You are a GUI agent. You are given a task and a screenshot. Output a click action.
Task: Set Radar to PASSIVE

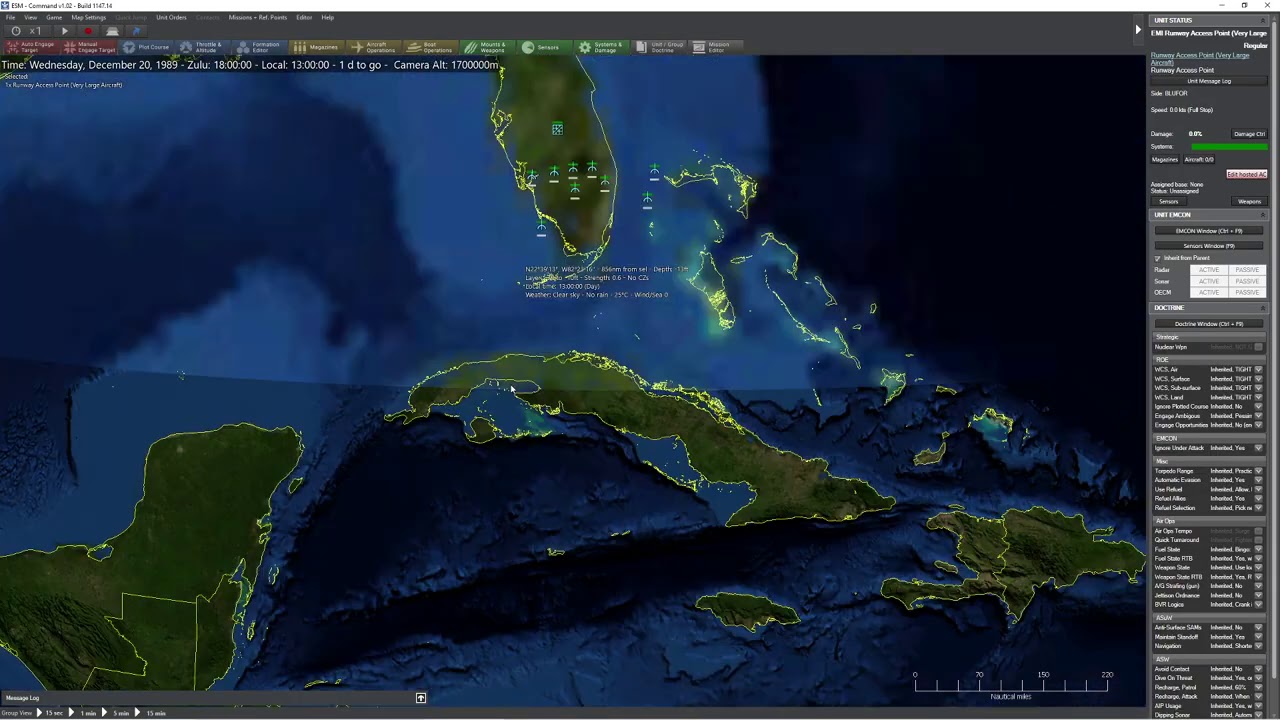1247,270
